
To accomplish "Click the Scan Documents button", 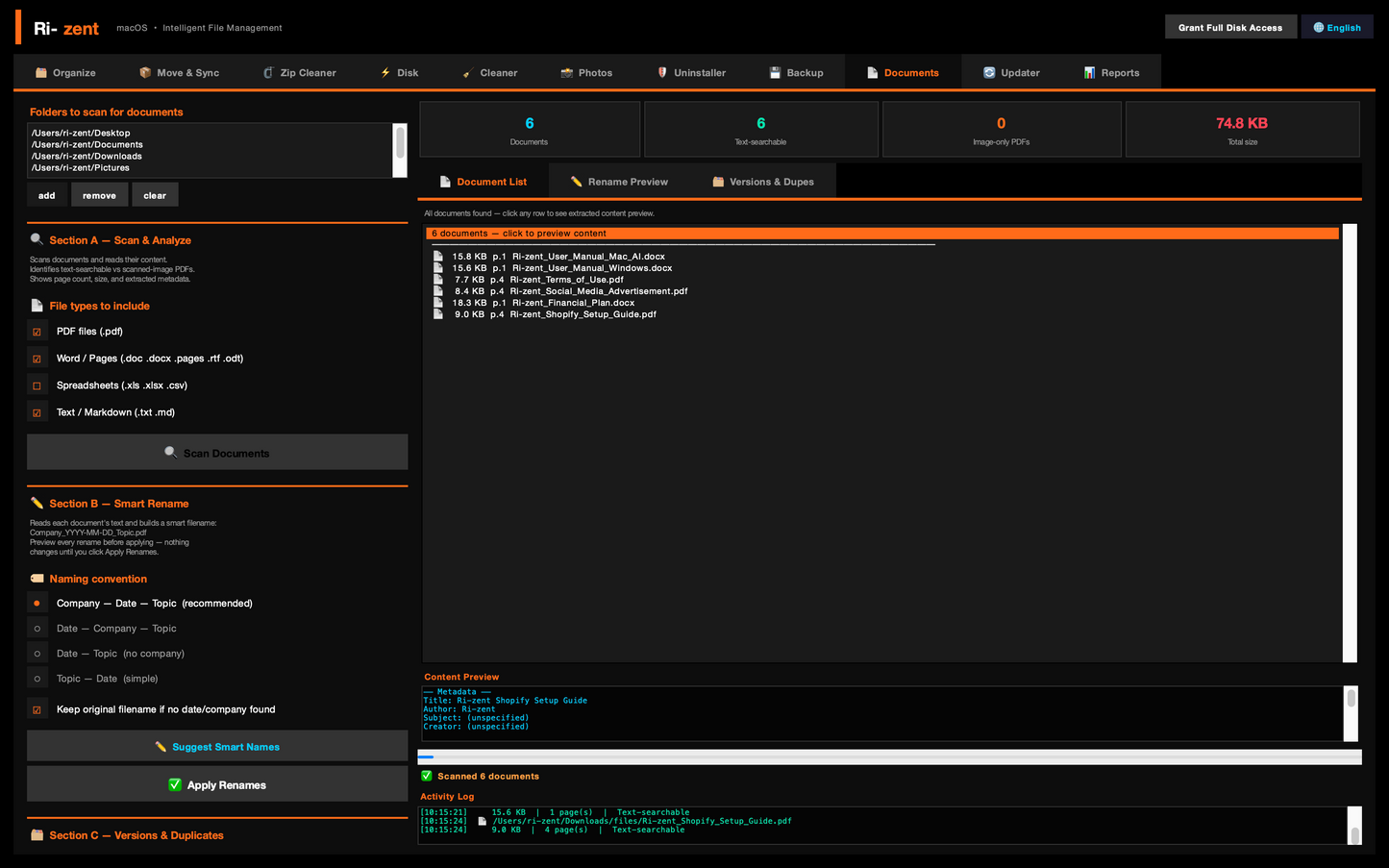I will [217, 453].
